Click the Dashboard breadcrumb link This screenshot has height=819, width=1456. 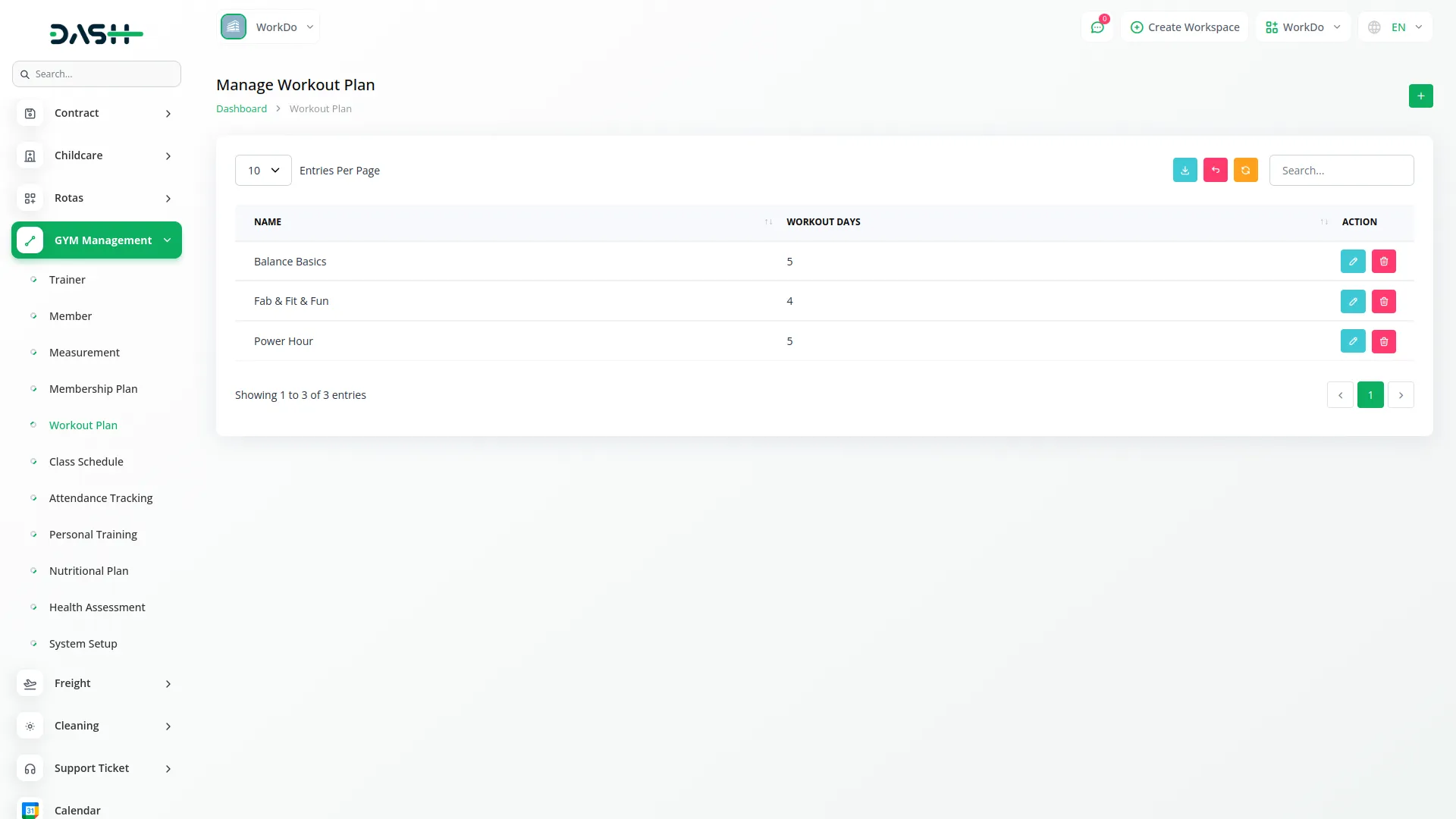[x=241, y=108]
